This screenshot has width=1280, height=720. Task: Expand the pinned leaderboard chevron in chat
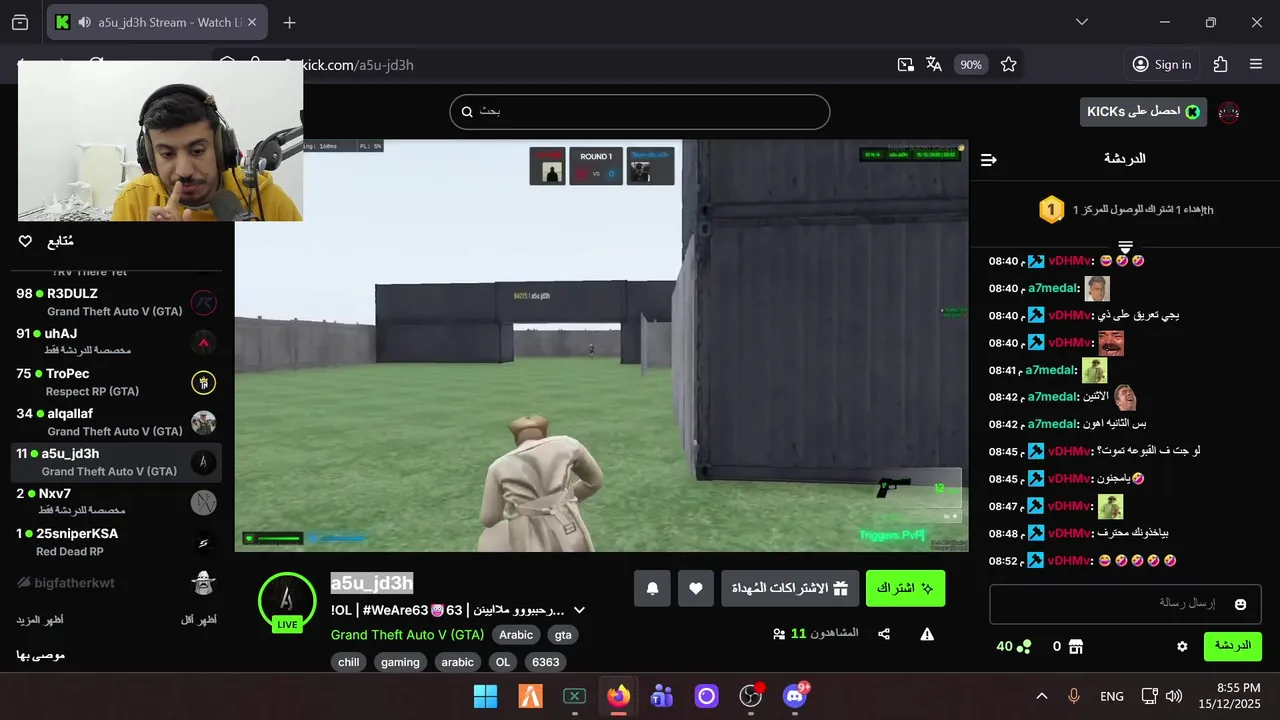(x=1125, y=246)
